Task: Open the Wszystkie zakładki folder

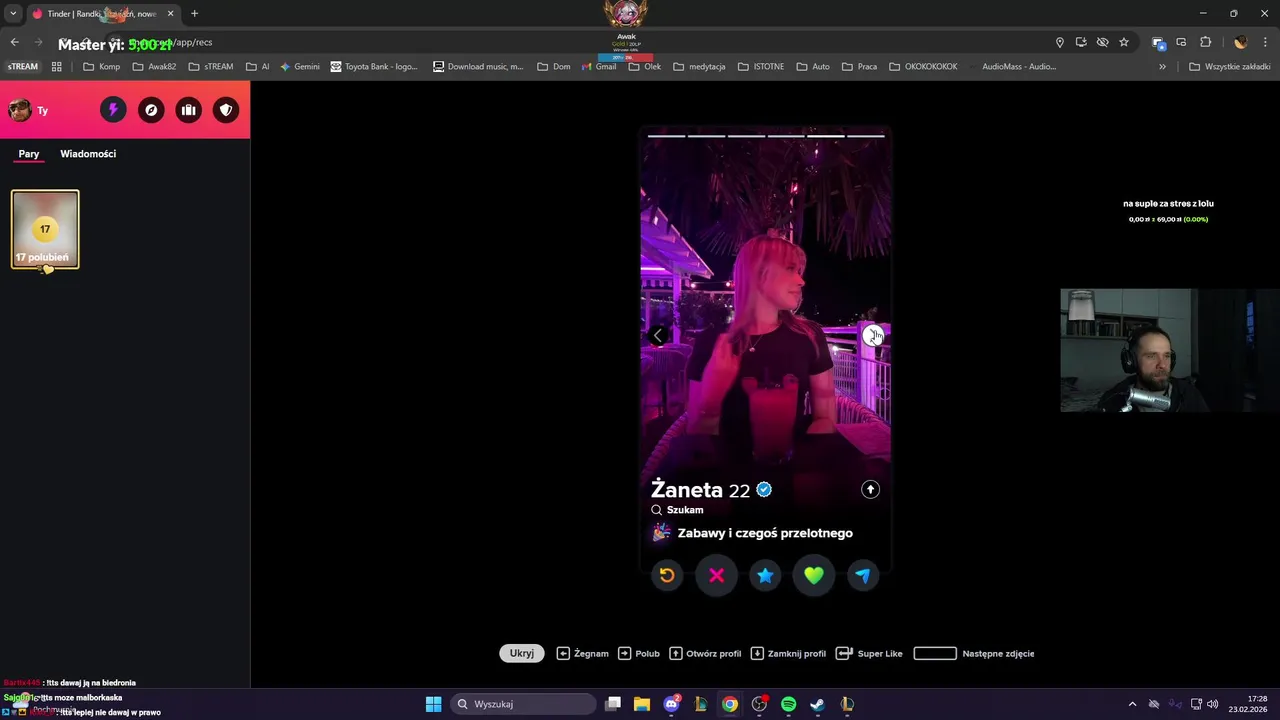Action: (x=1230, y=67)
